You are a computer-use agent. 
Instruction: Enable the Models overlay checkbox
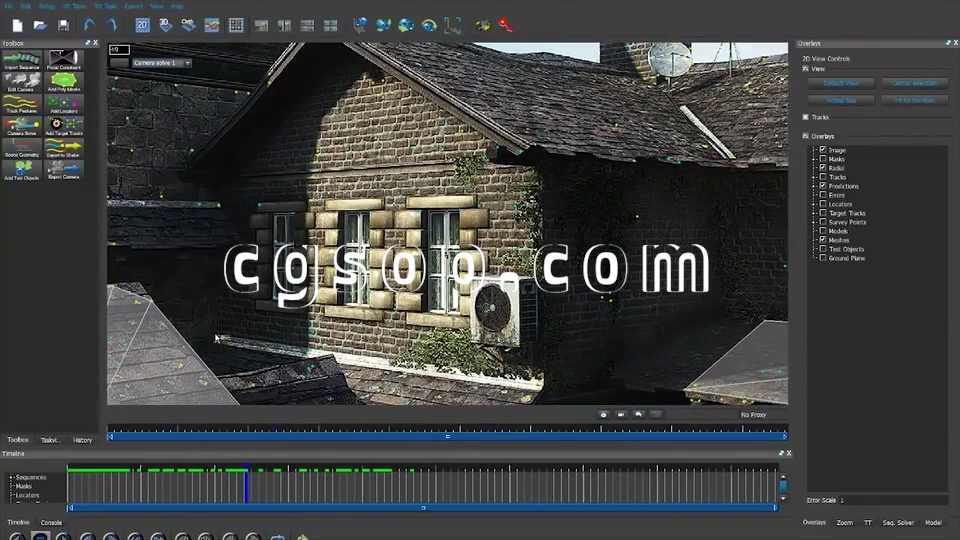823,231
